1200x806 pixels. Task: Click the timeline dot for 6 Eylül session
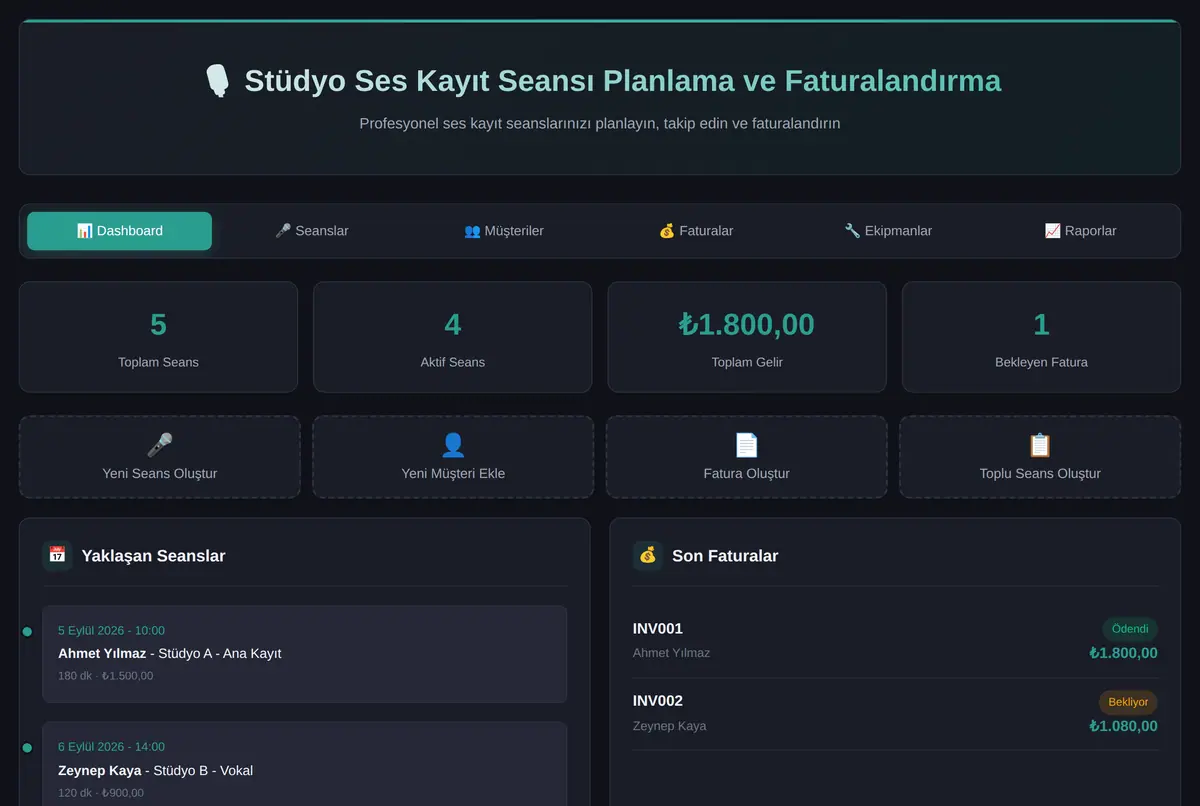pos(27,747)
